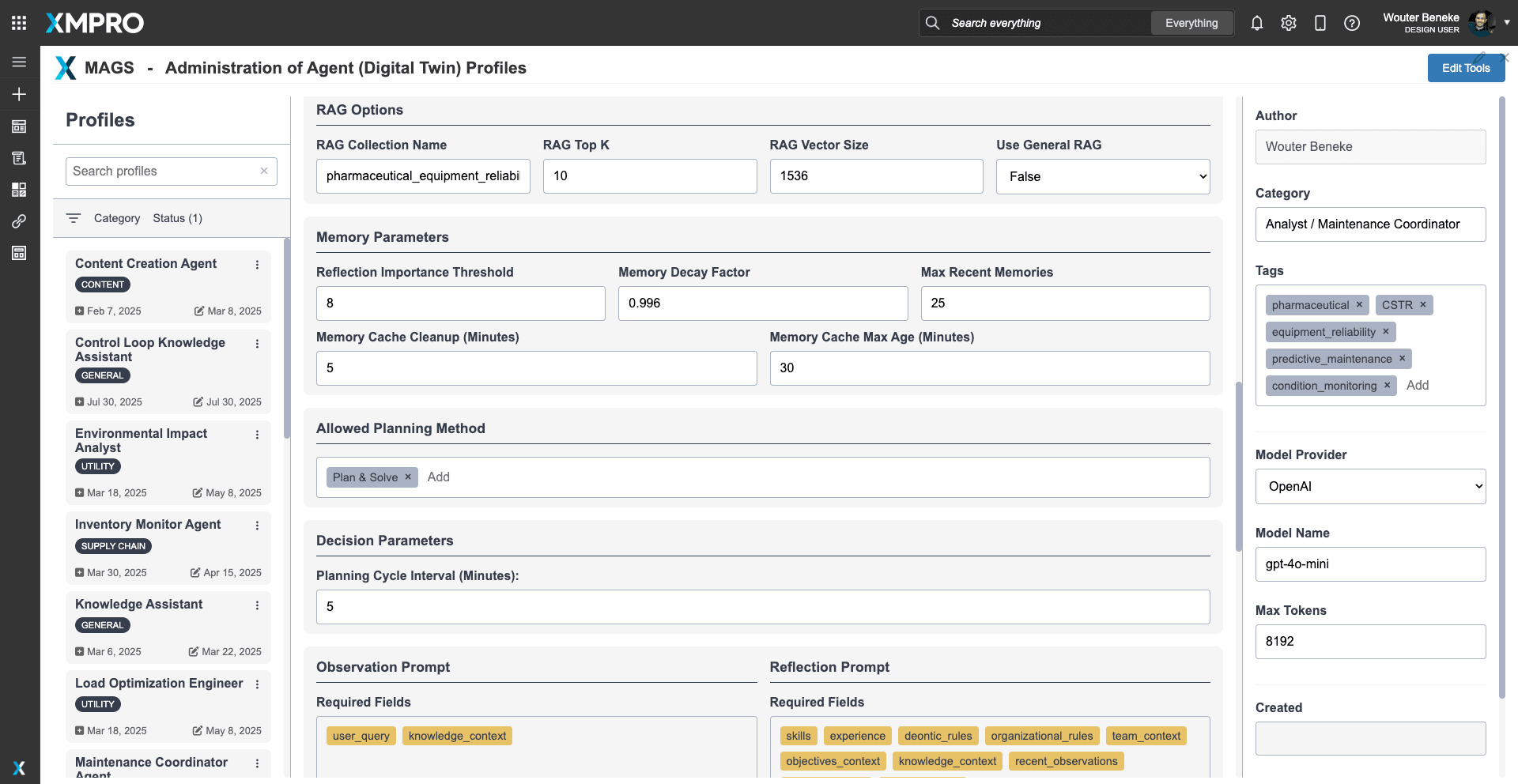Open the Model Provider dropdown

click(1370, 487)
